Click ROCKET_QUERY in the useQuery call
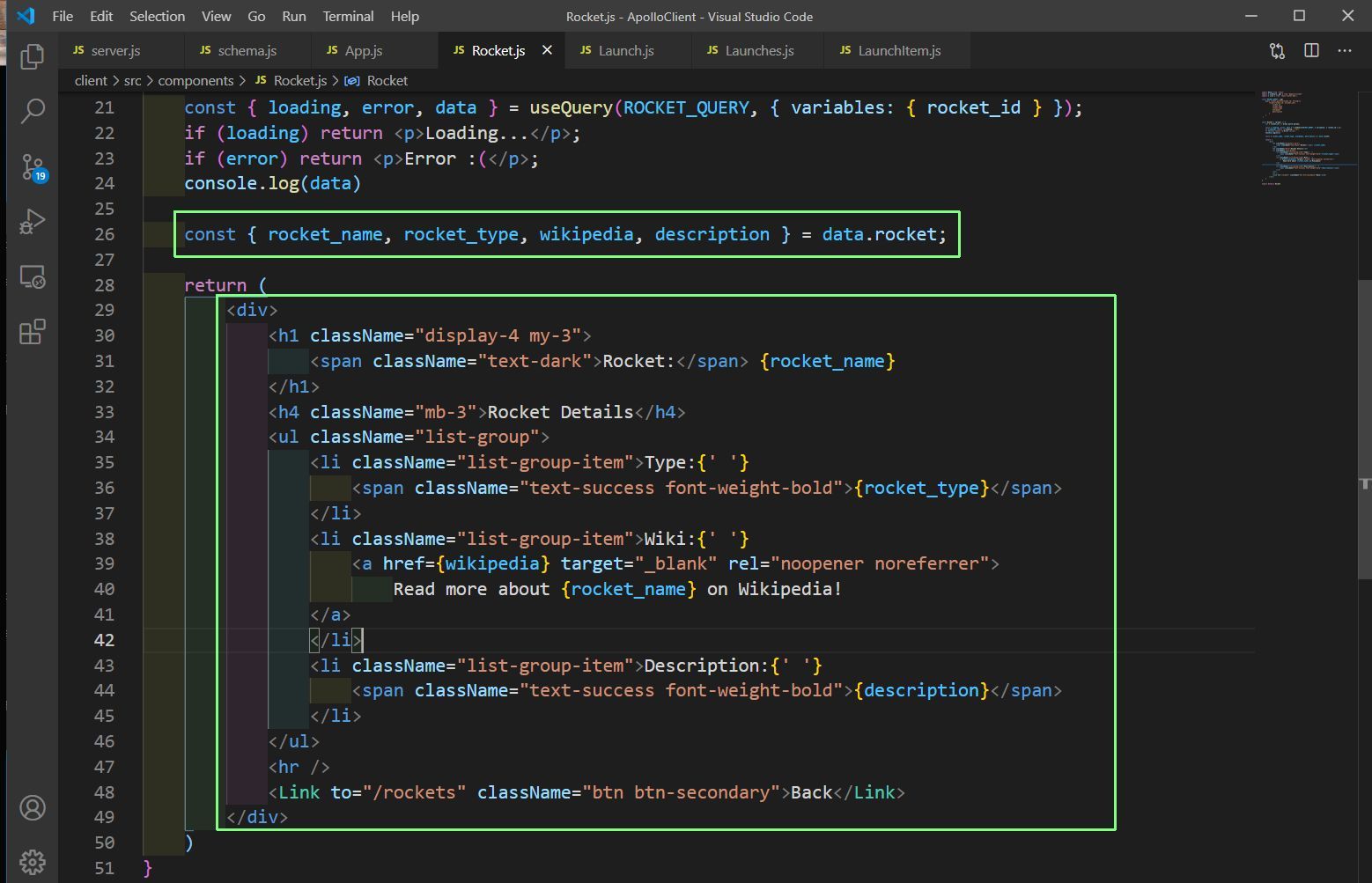The height and width of the screenshot is (883, 1372). click(x=686, y=107)
